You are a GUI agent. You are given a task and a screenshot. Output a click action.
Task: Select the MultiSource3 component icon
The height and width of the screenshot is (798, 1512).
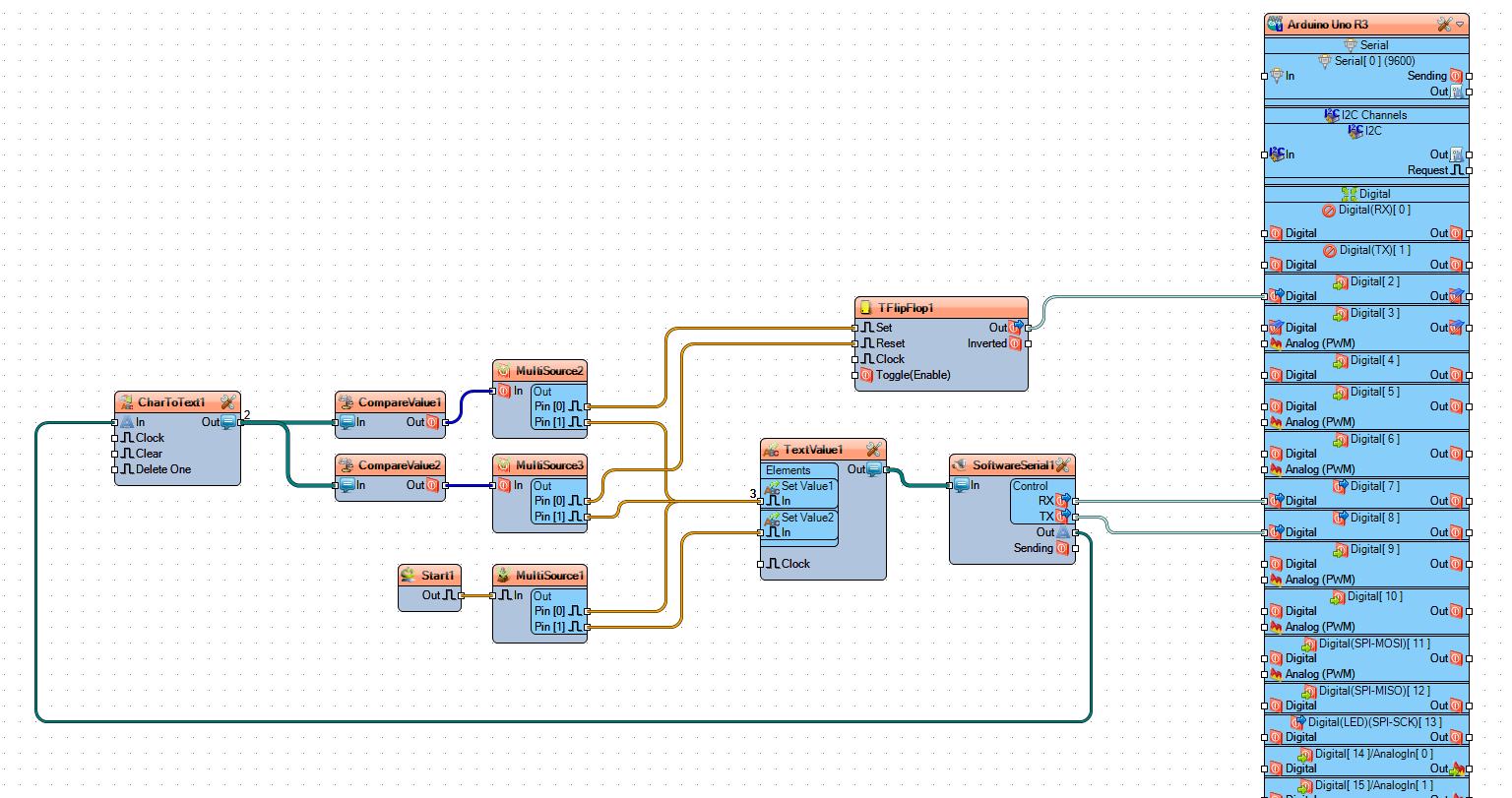pyautogui.click(x=503, y=464)
